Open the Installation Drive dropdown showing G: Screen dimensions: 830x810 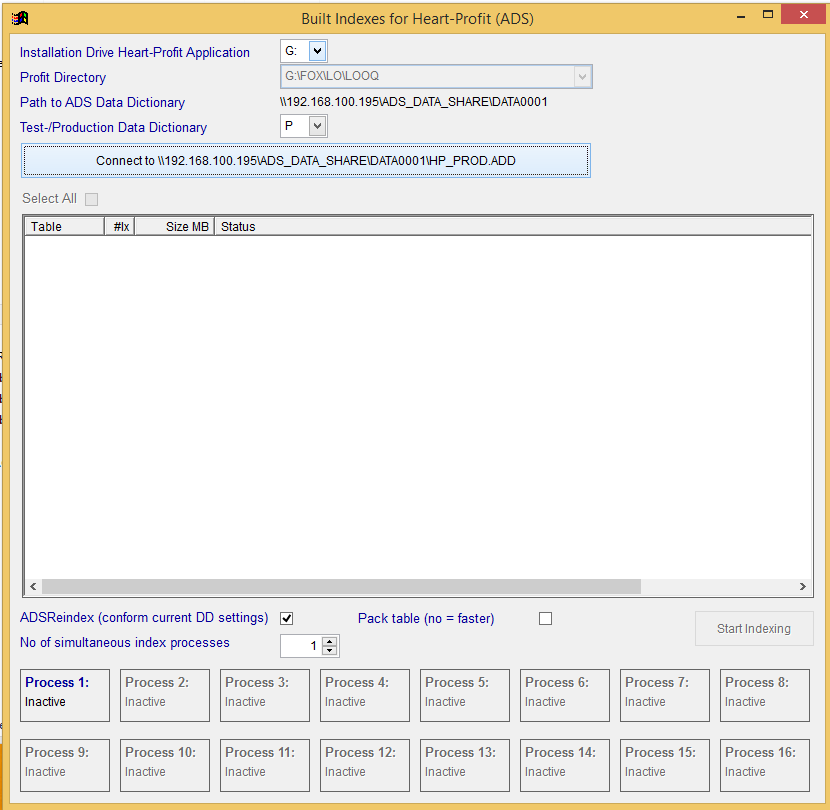click(318, 51)
